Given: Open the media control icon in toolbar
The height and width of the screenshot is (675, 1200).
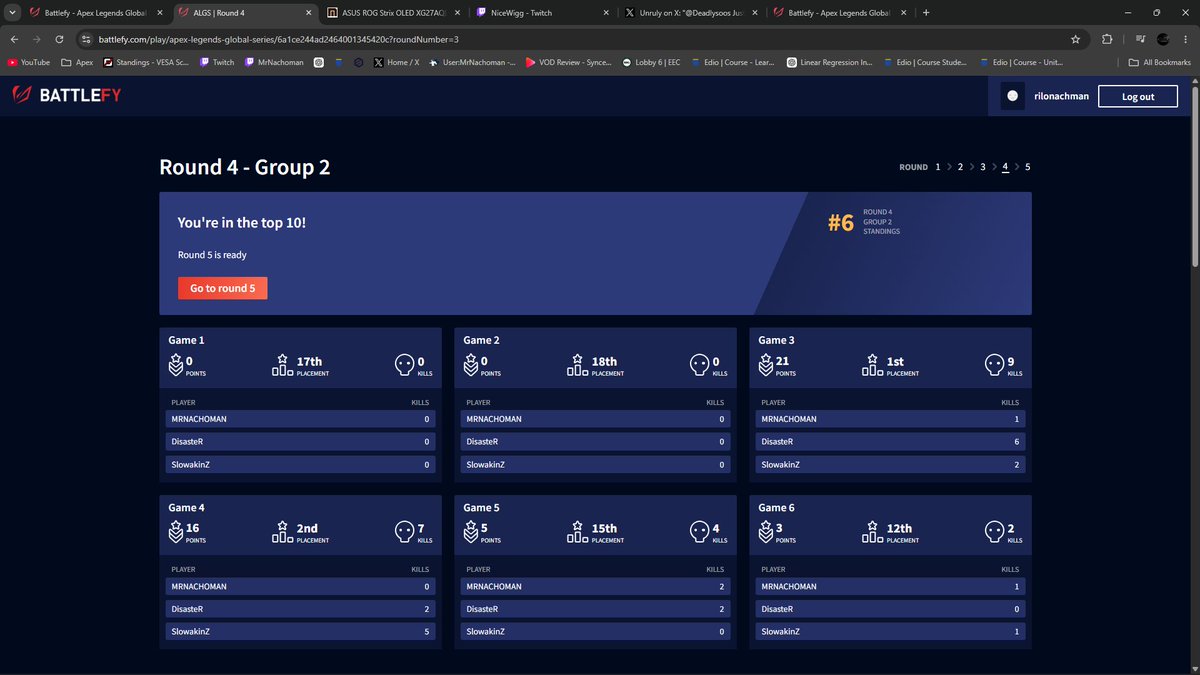Looking at the screenshot, I should (x=1140, y=39).
